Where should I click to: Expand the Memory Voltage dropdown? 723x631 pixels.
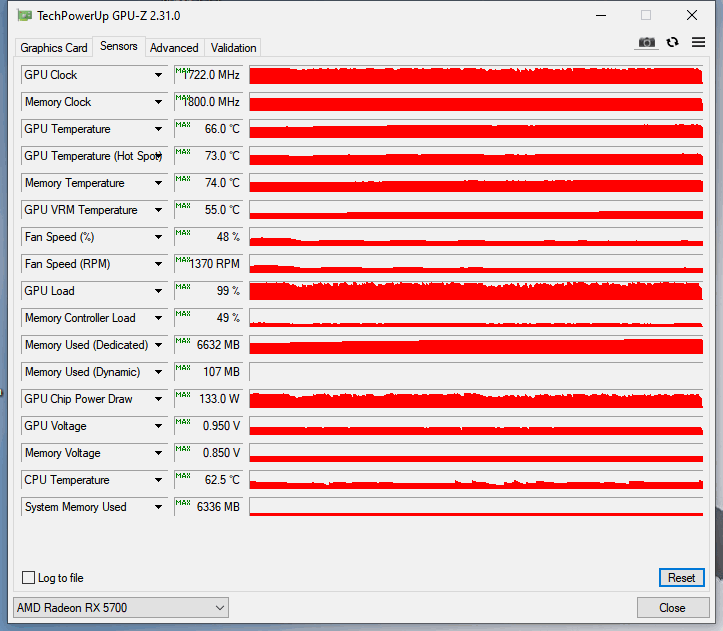pyautogui.click(x=158, y=453)
